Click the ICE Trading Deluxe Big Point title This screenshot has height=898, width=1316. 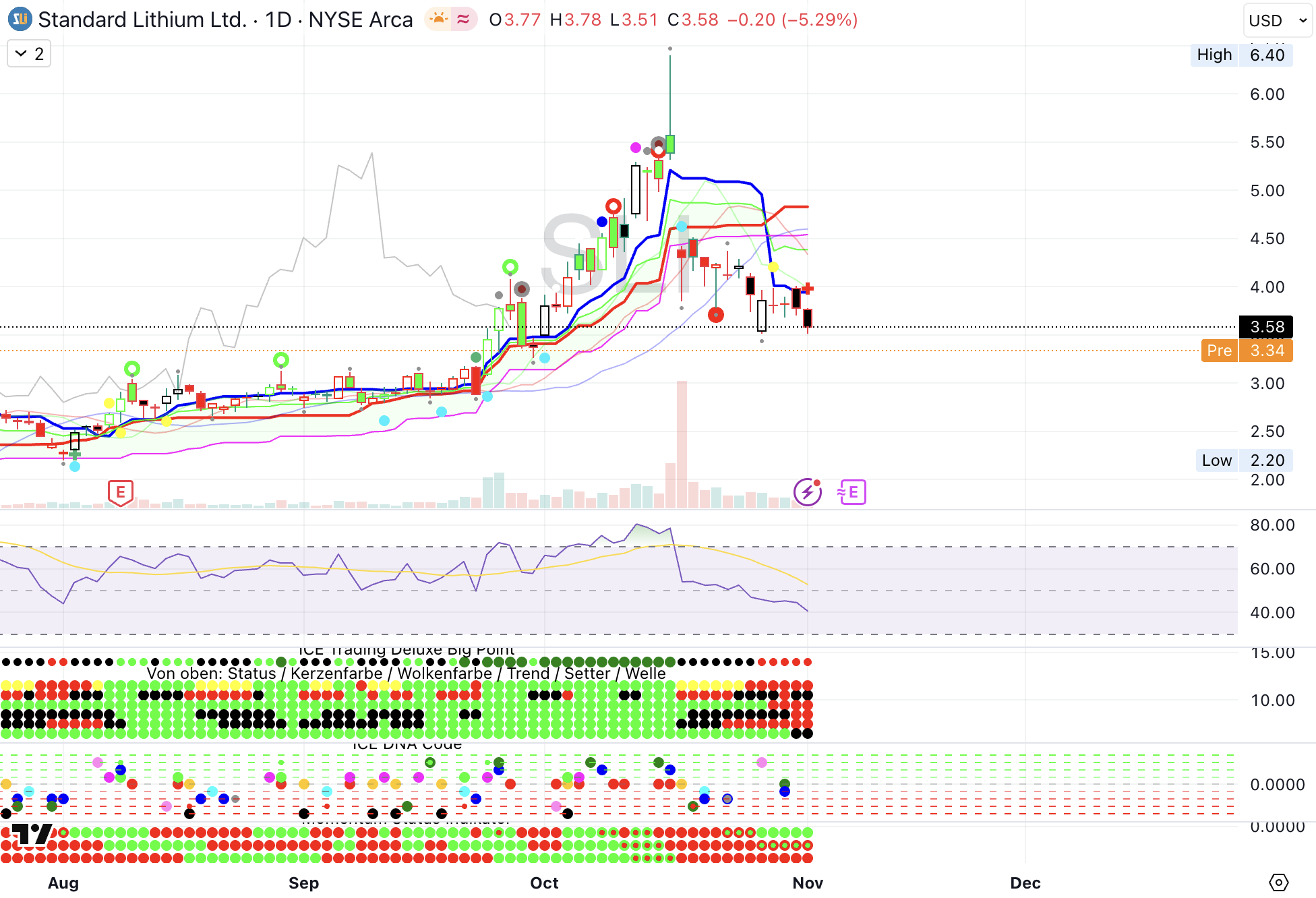tap(406, 651)
